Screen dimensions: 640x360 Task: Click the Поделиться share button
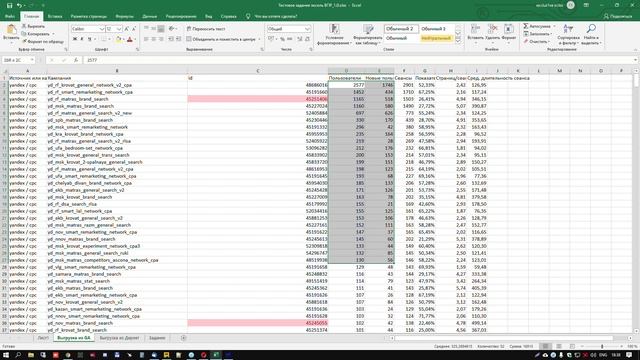point(618,16)
